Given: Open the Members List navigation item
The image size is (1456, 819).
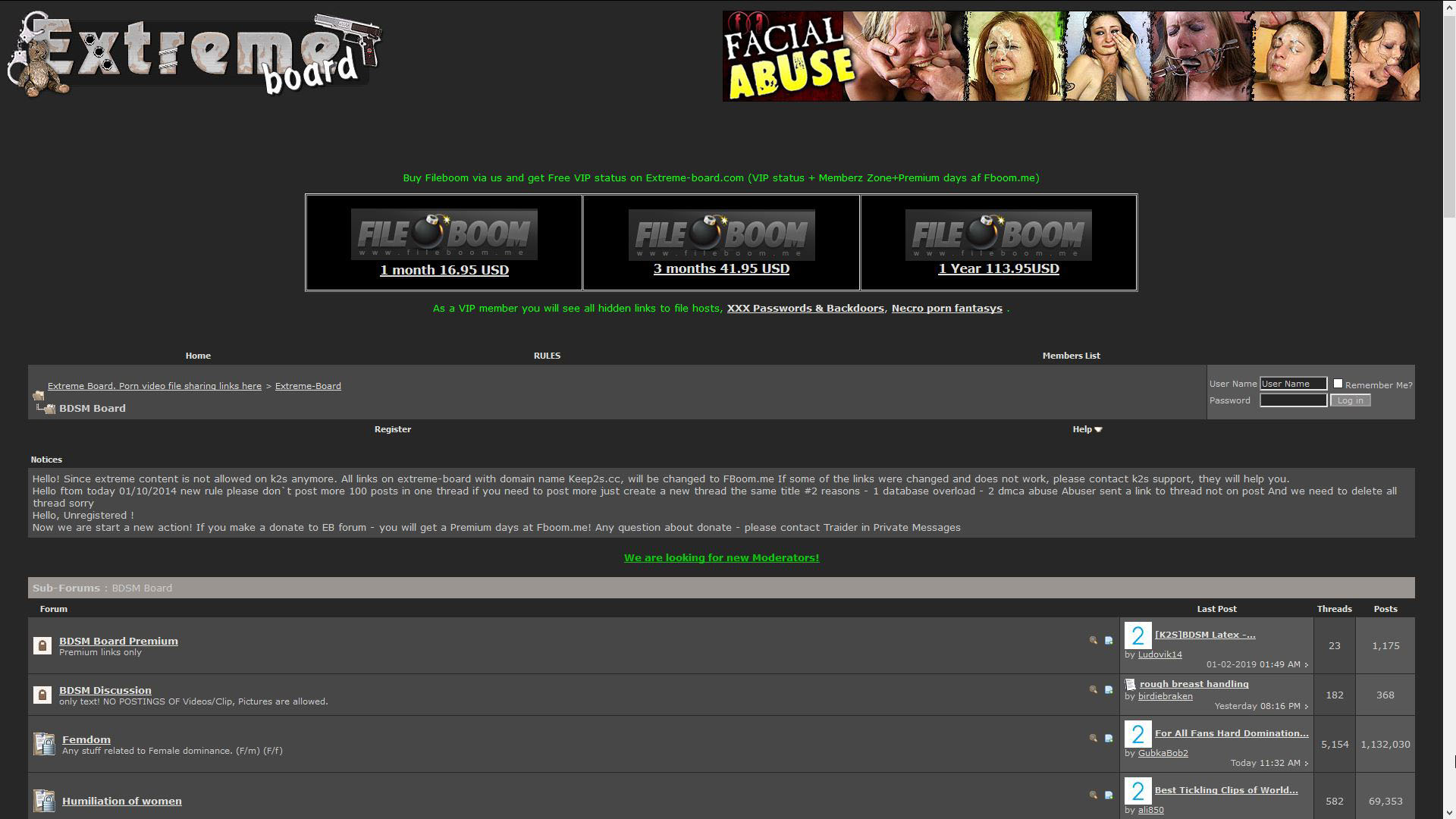Looking at the screenshot, I should [1071, 356].
